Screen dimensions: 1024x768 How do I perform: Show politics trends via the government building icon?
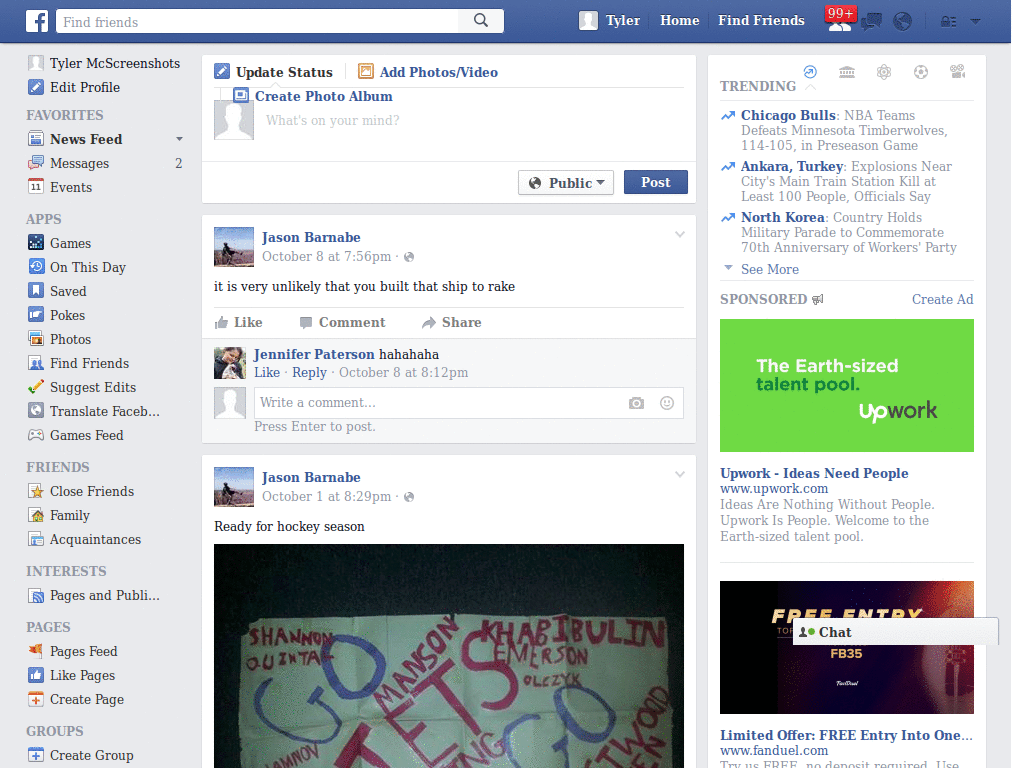pos(846,72)
